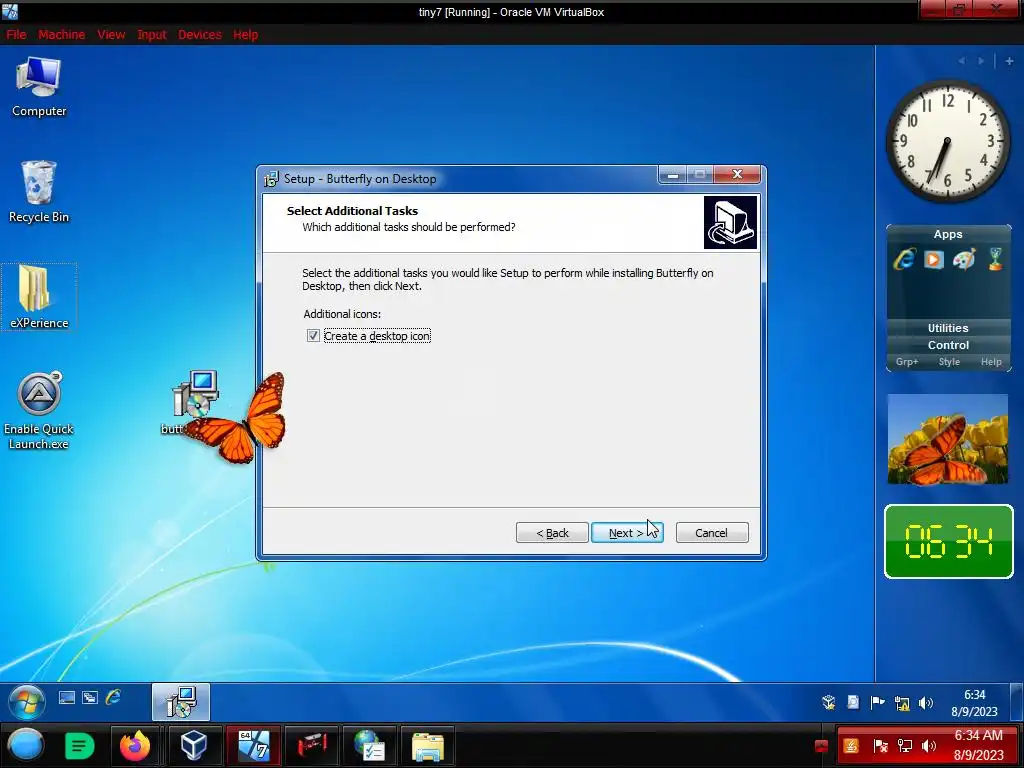
Task: Click the sidebar next gadgets arrow
Action: tap(981, 61)
